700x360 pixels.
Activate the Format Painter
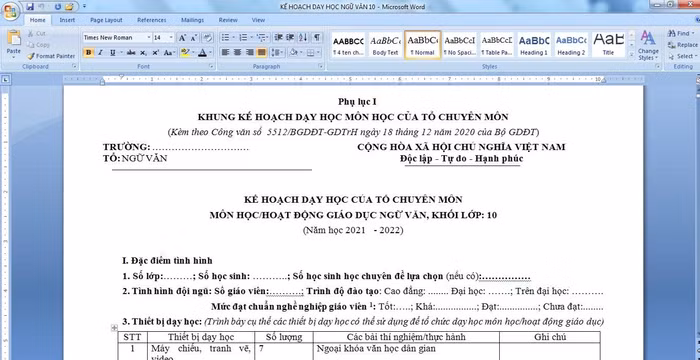(51, 56)
